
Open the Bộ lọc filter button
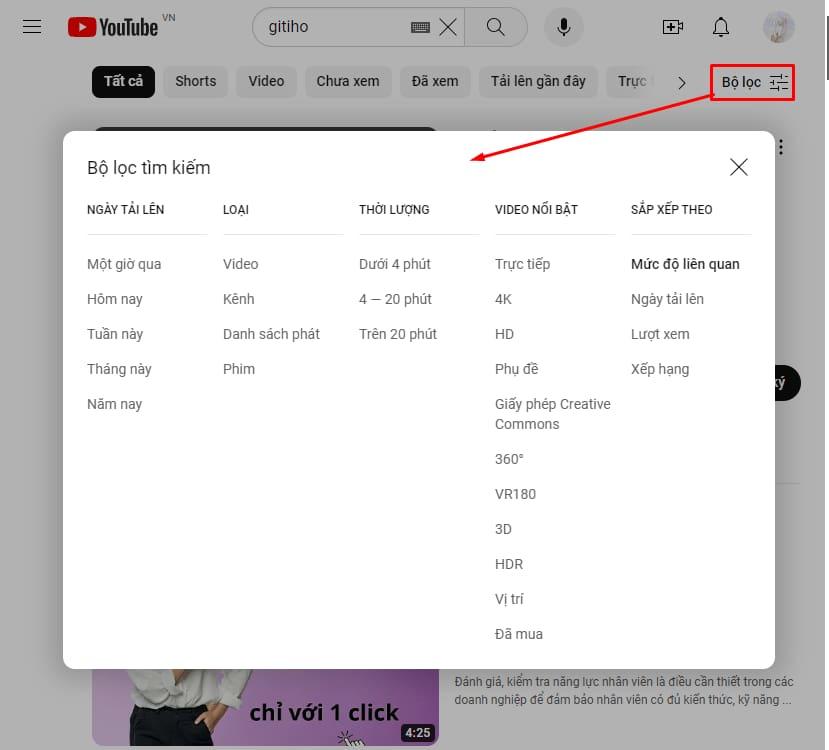pos(752,82)
